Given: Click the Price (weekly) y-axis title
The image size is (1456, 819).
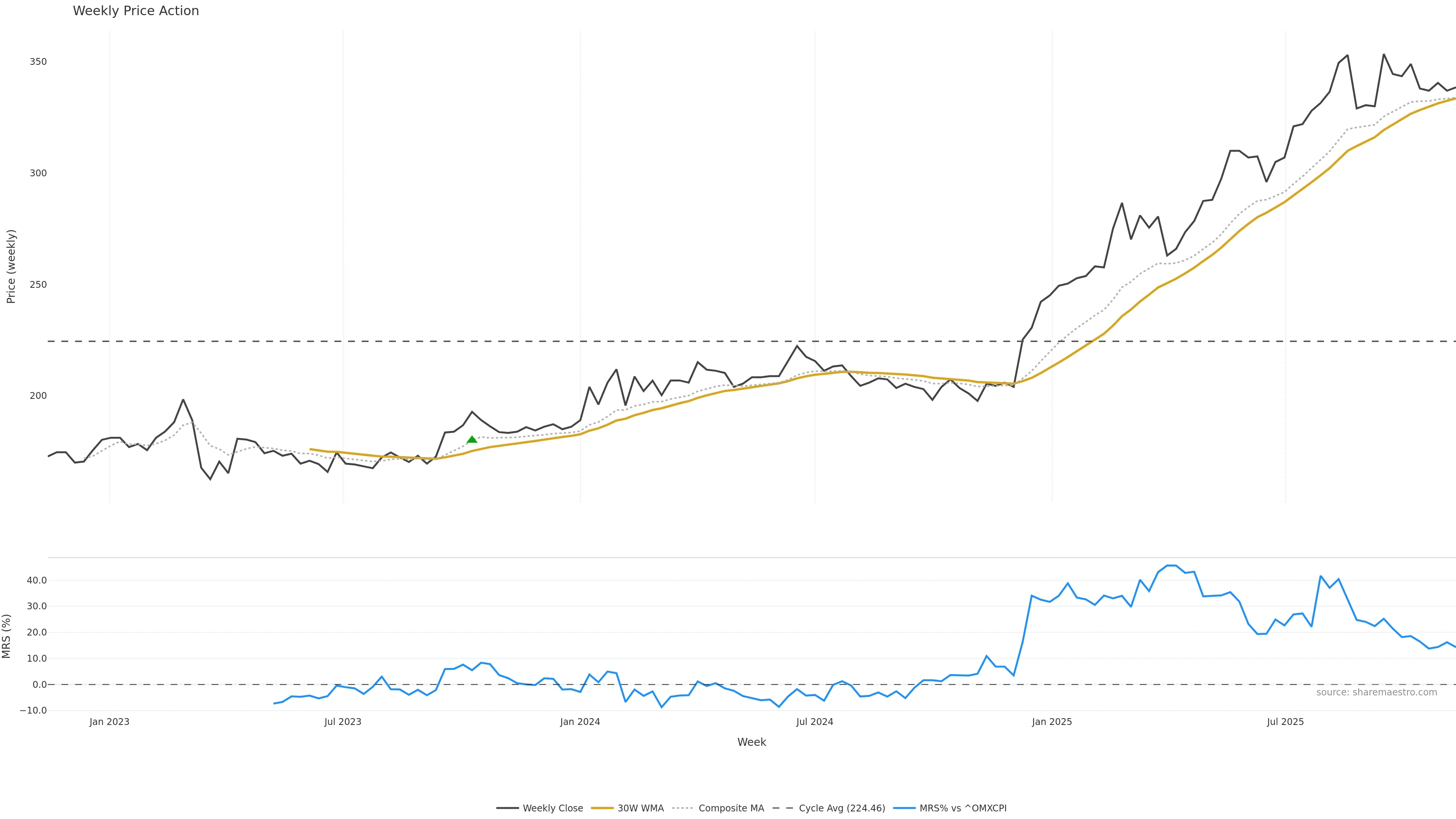Looking at the screenshot, I should coord(11,266).
